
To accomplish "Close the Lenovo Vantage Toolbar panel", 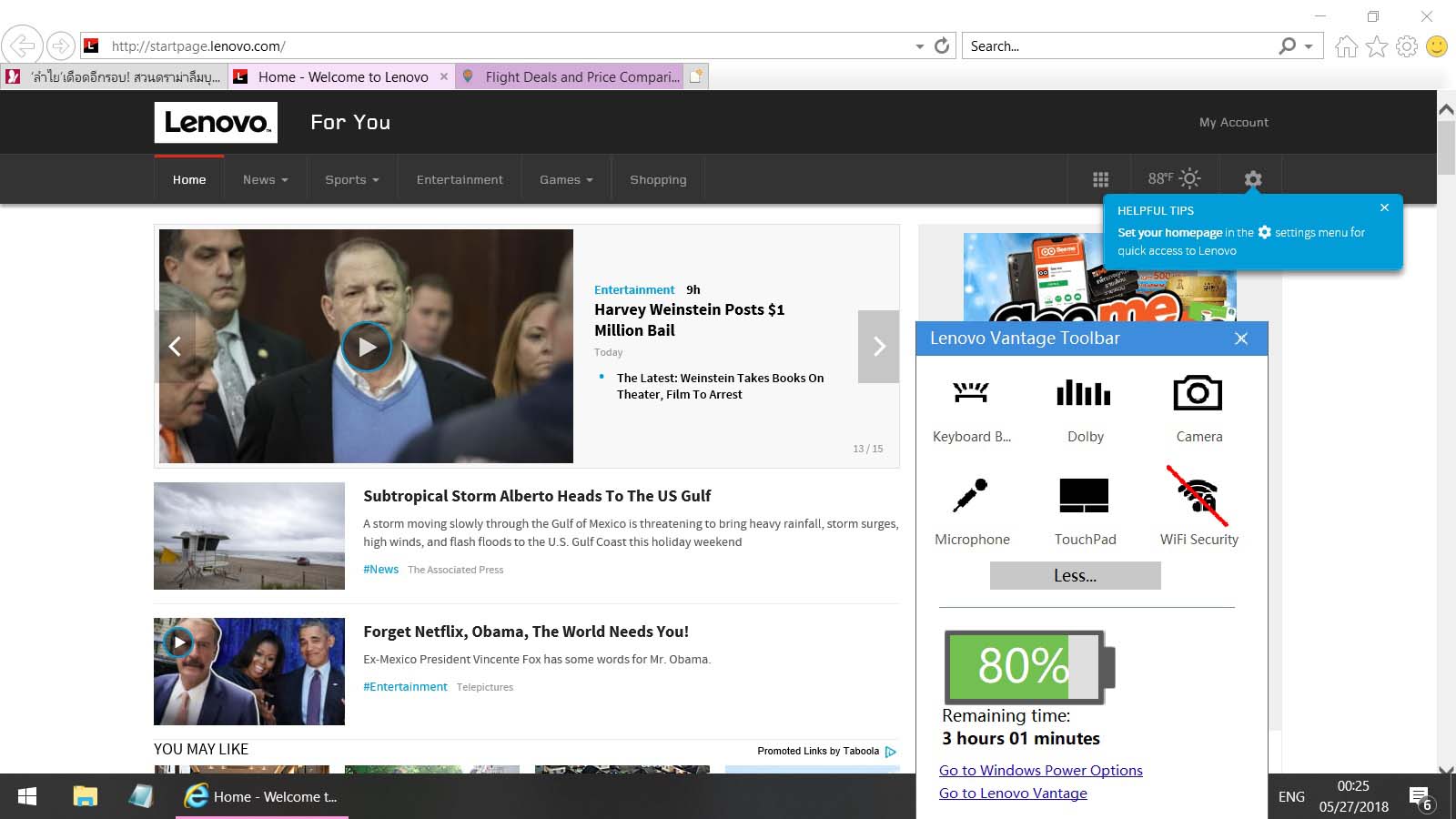I will (1241, 339).
